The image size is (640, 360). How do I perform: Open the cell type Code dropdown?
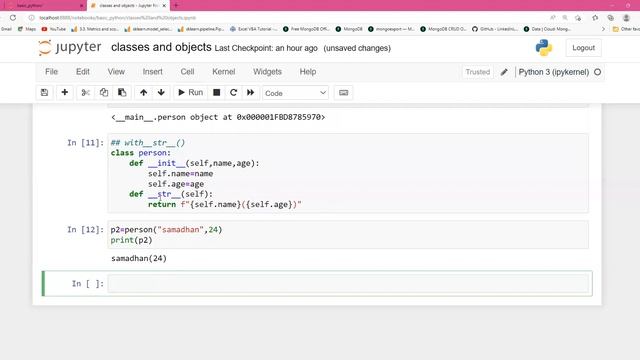pyautogui.click(x=295, y=93)
